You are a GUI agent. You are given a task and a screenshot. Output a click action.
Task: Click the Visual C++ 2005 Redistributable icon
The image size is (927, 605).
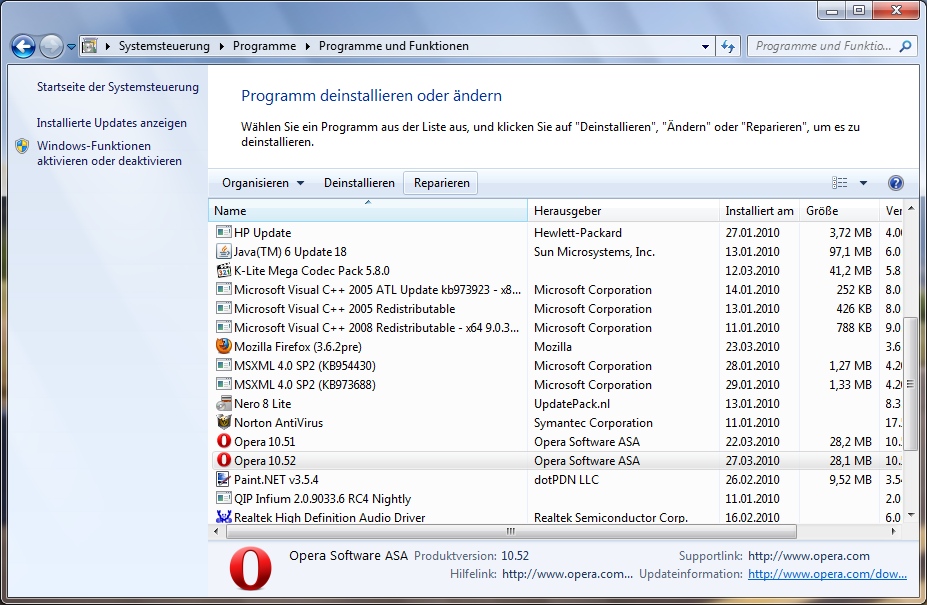click(x=223, y=308)
